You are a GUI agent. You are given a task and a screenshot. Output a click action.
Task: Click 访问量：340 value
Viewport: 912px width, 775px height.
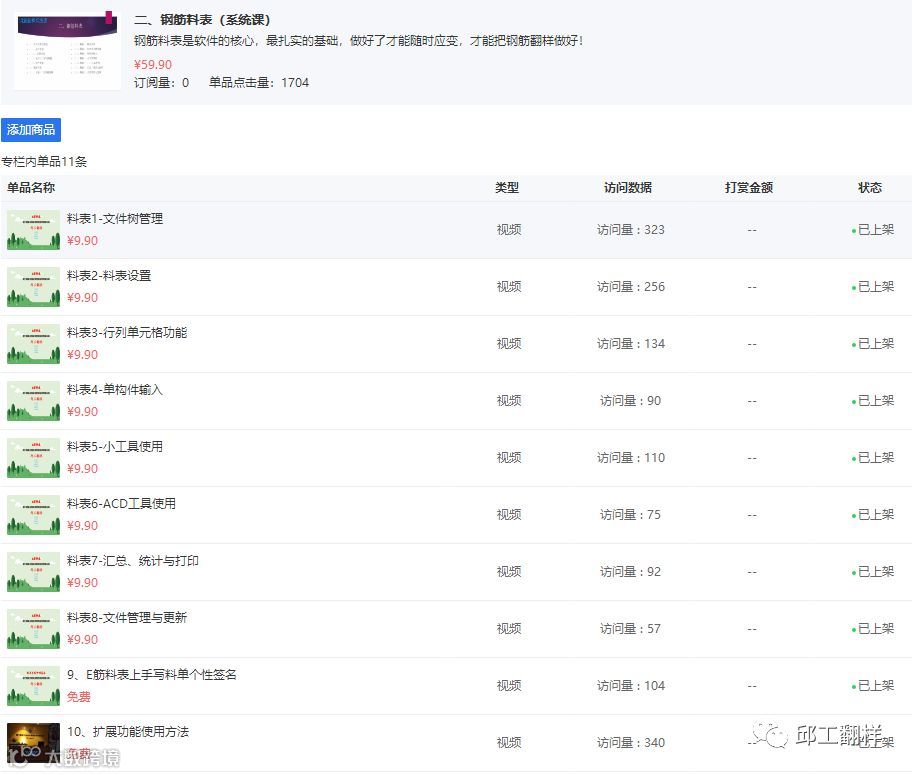(630, 743)
